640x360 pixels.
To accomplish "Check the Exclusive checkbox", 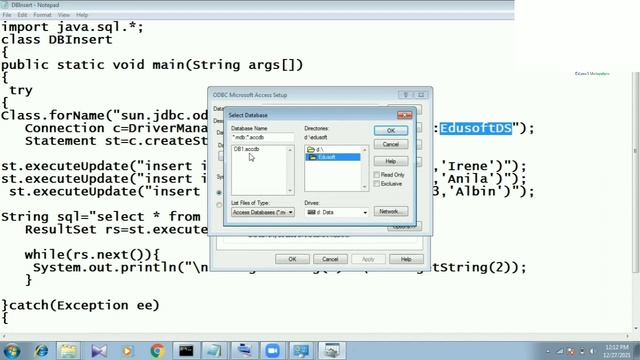I will click(x=377, y=184).
